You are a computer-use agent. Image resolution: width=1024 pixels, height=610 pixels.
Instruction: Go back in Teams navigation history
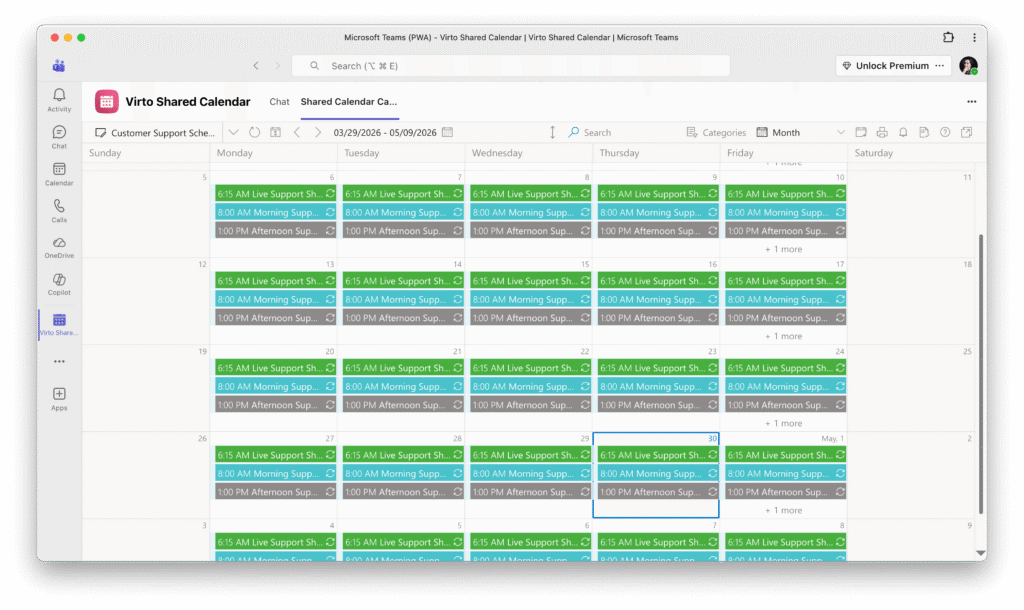(256, 65)
